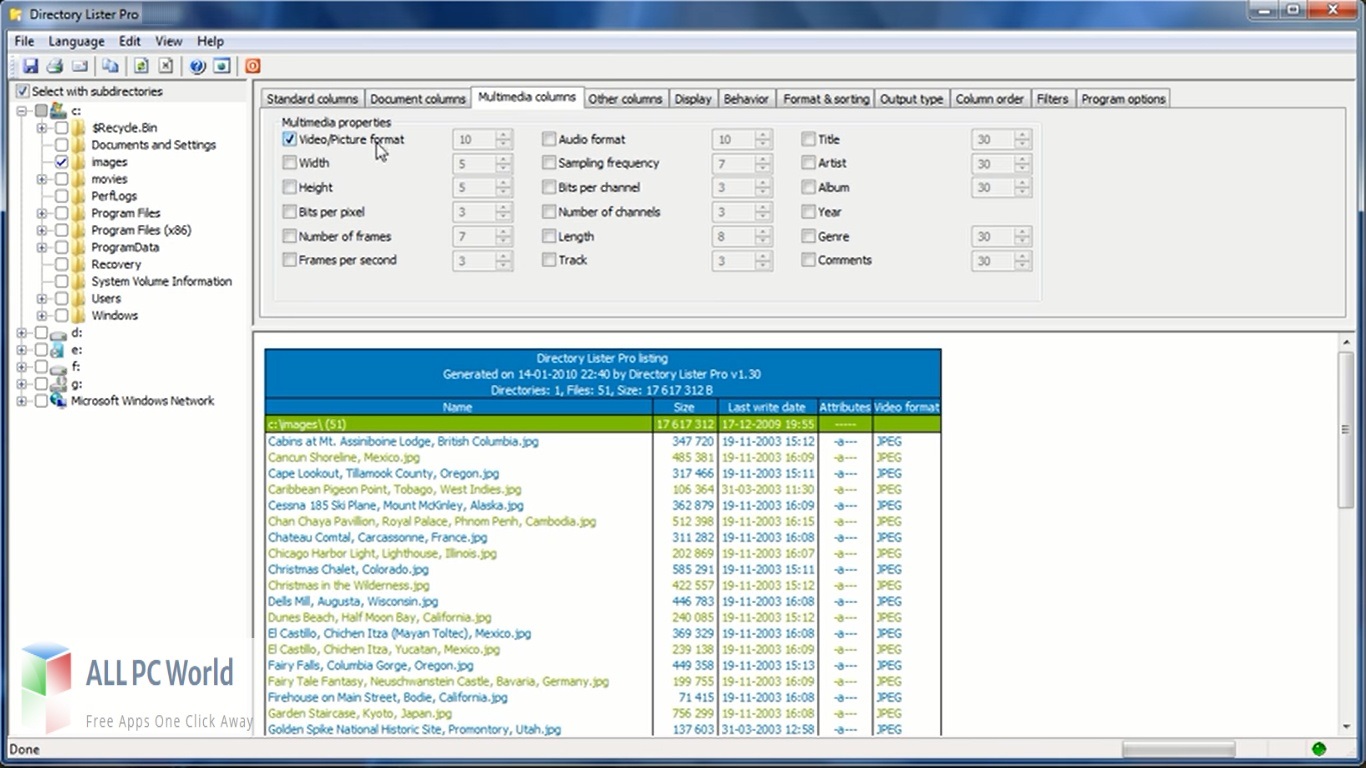
Task: Click the Windows folder icon
Action: point(78,315)
